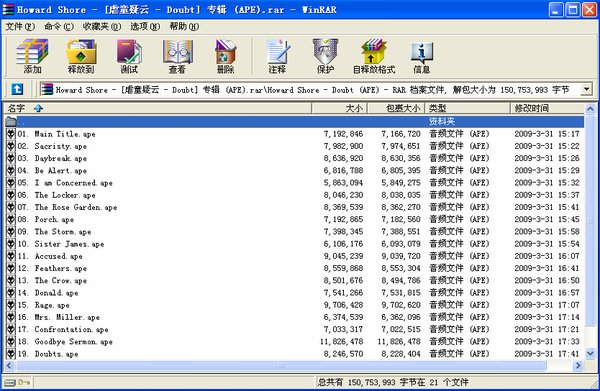Sort by Size (大小) column header
The width and height of the screenshot is (600, 391).
tap(339, 108)
